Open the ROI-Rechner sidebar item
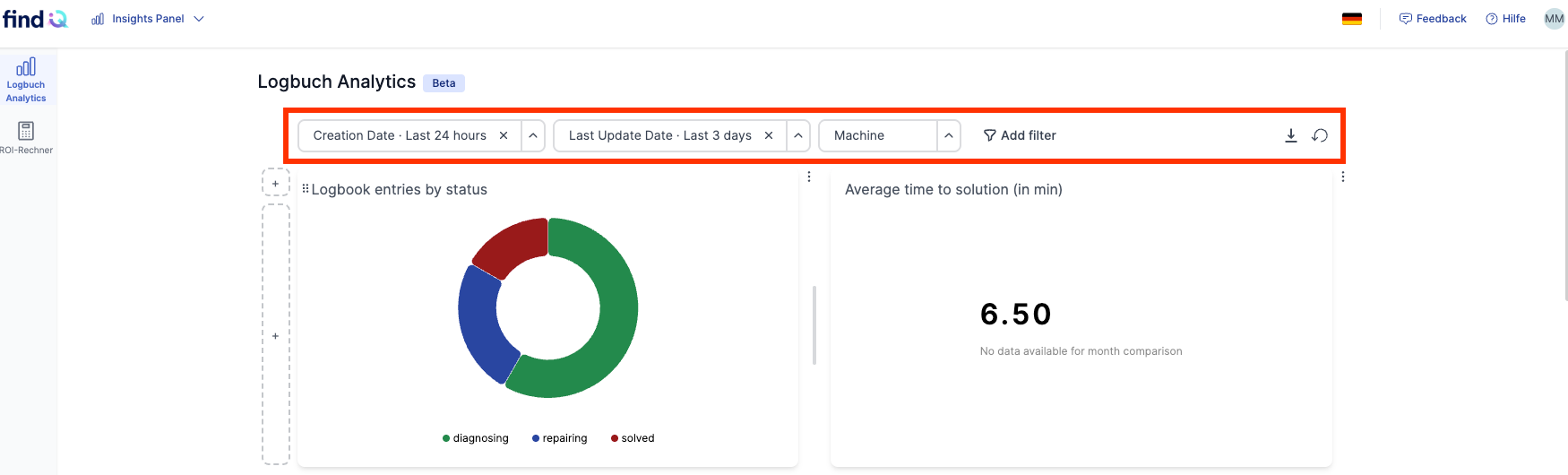 tap(26, 138)
